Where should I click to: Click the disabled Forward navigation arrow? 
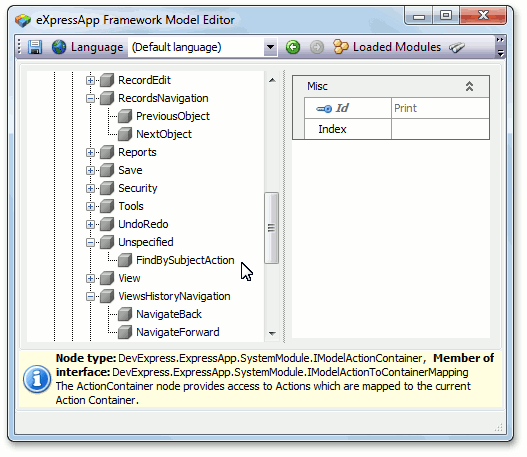317,47
